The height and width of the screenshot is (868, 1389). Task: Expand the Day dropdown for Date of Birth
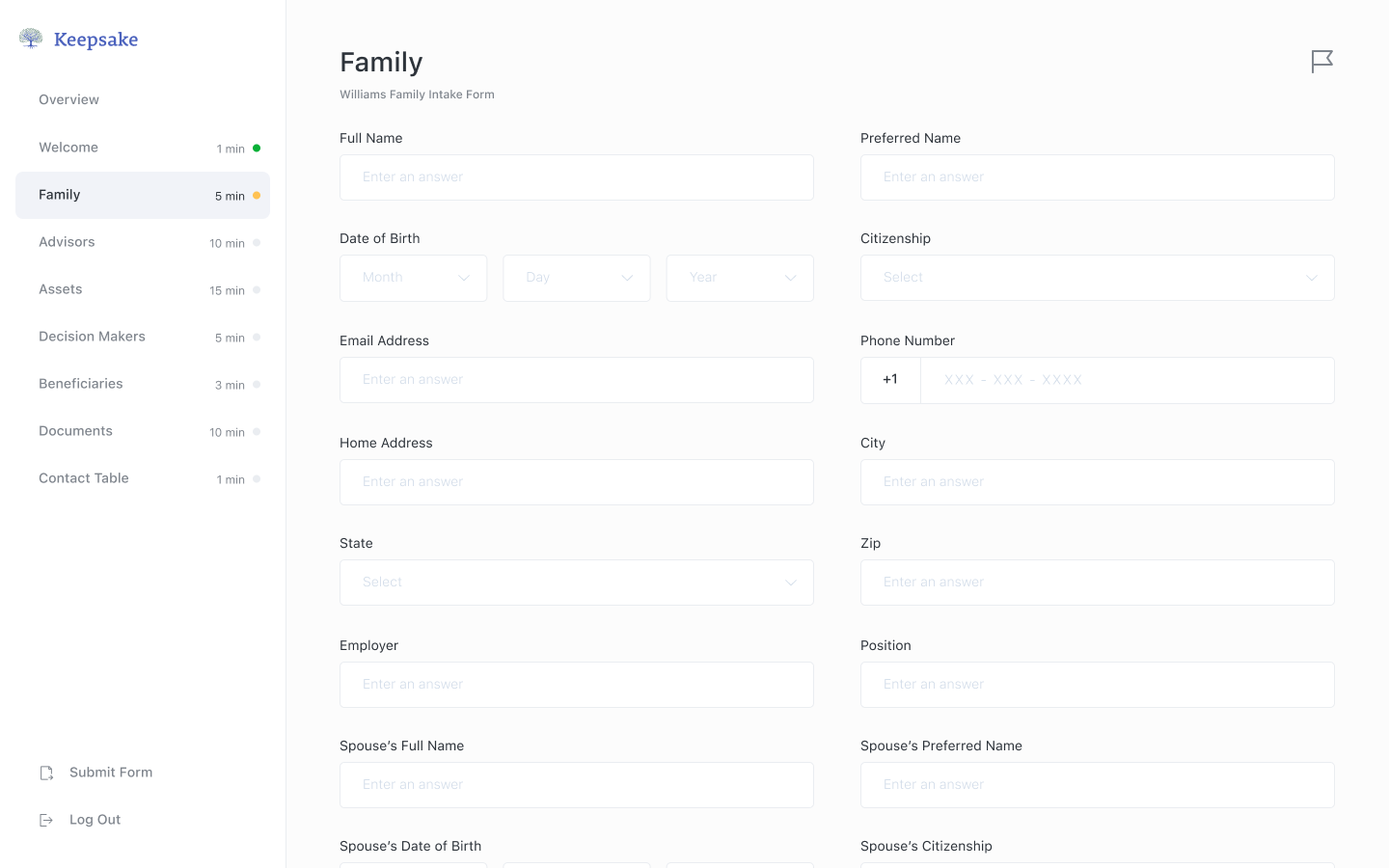point(576,278)
